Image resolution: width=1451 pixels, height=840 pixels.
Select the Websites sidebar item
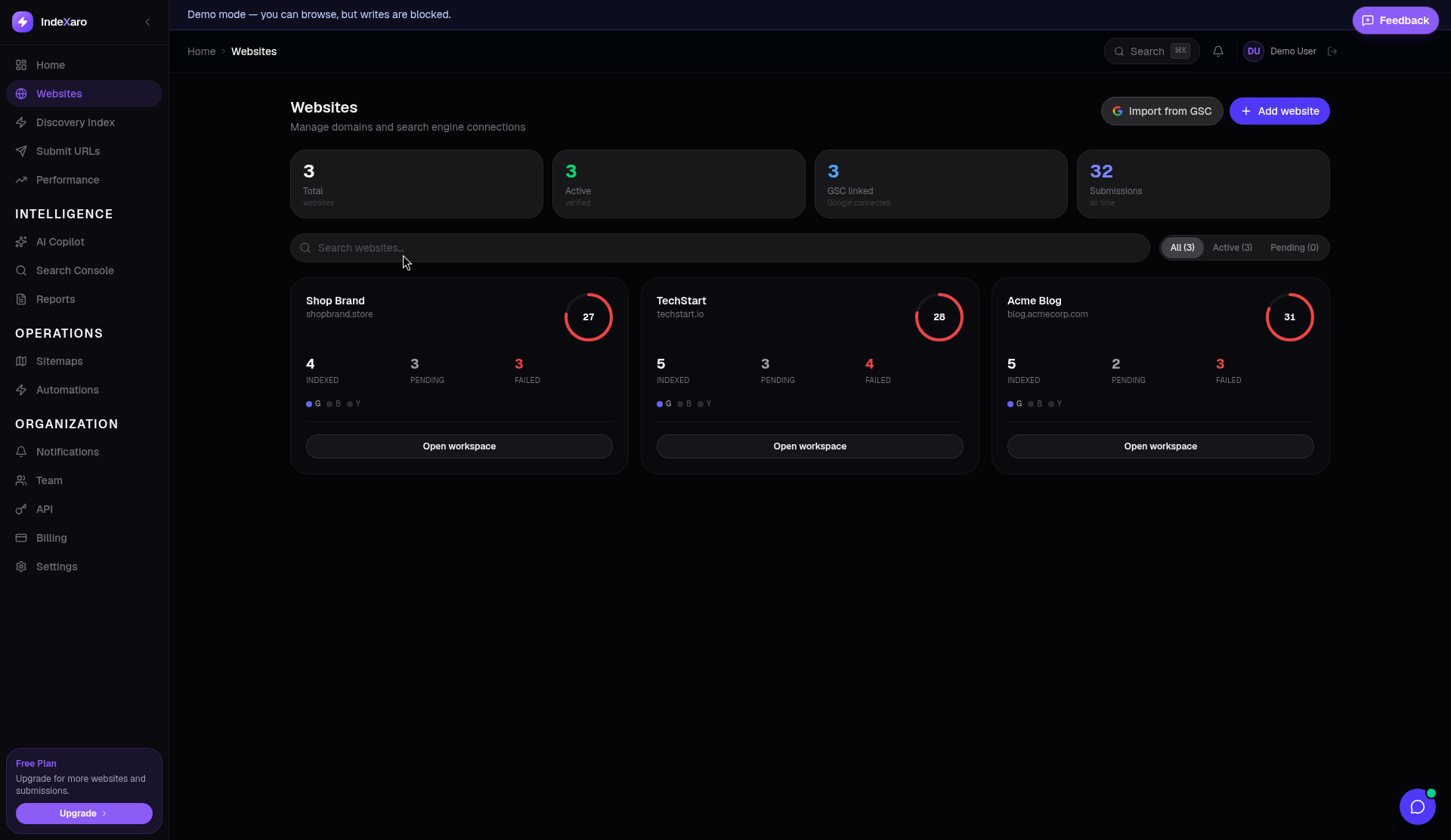(84, 94)
